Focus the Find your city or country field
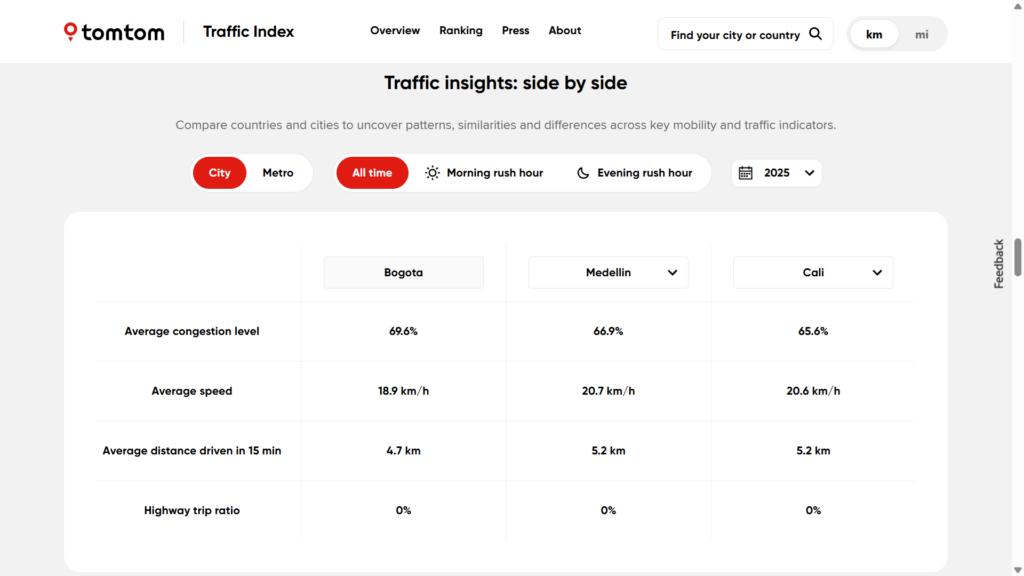1024x576 pixels. [735, 35]
